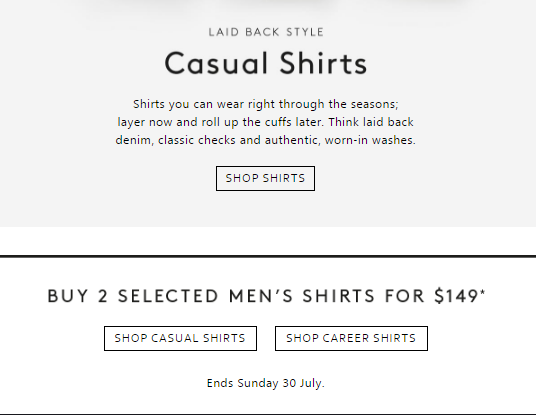Click the $149 price in the promo heading
Image resolution: width=536 pixels, height=415 pixels.
(x=456, y=296)
